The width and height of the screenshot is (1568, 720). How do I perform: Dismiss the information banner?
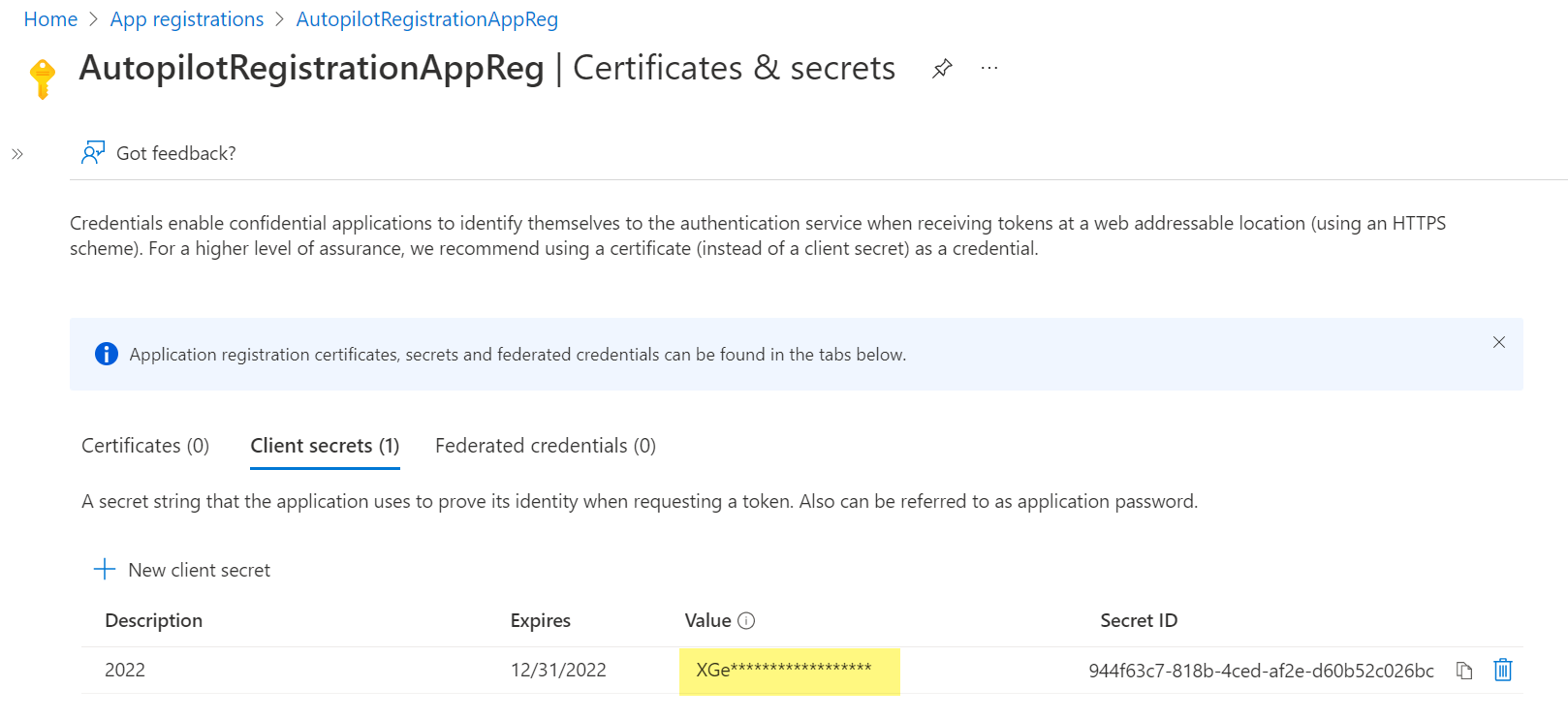click(x=1499, y=342)
